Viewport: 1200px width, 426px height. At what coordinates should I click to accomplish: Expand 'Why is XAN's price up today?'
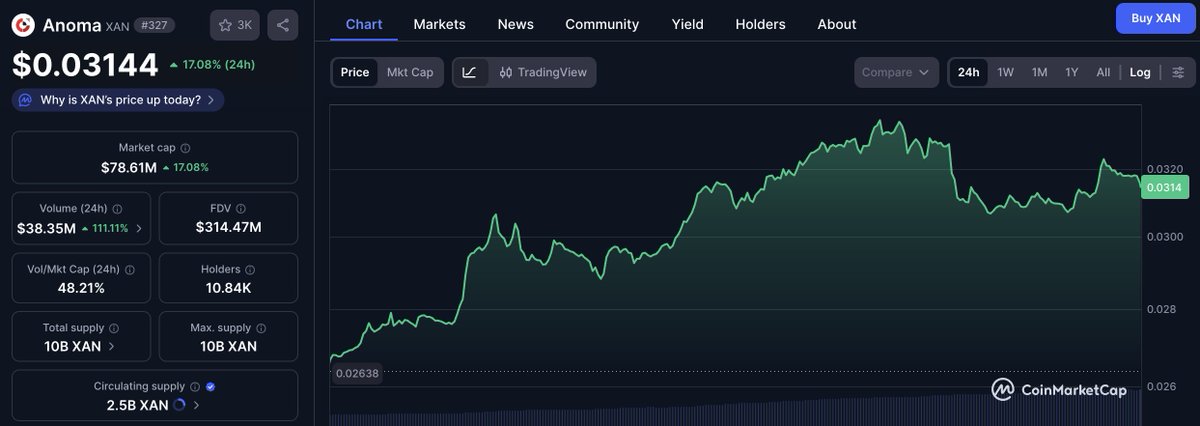click(118, 100)
